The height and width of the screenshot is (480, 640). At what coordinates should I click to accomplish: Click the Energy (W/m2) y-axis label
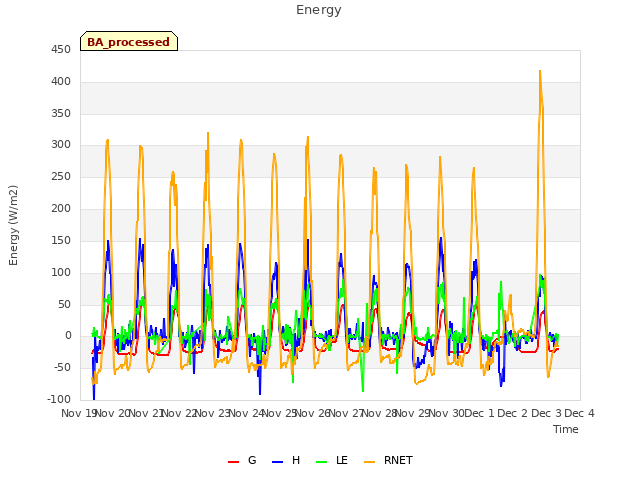coord(13,225)
